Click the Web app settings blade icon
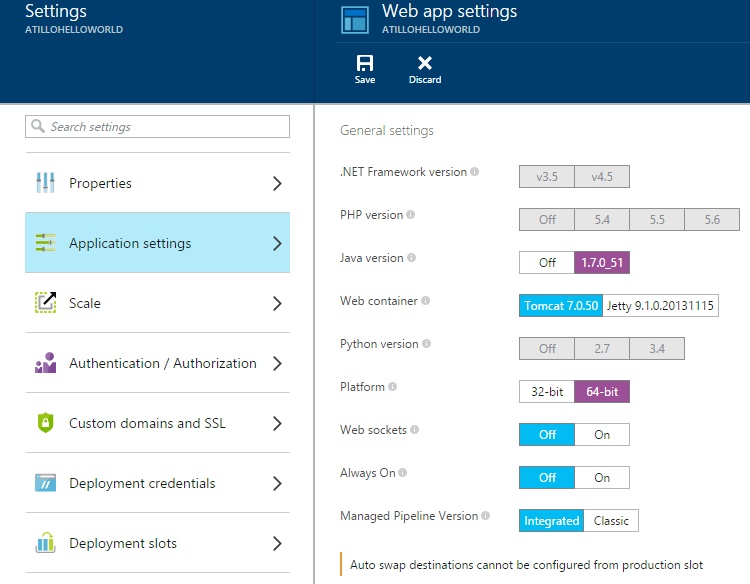Image resolution: width=750 pixels, height=584 pixels. click(355, 20)
